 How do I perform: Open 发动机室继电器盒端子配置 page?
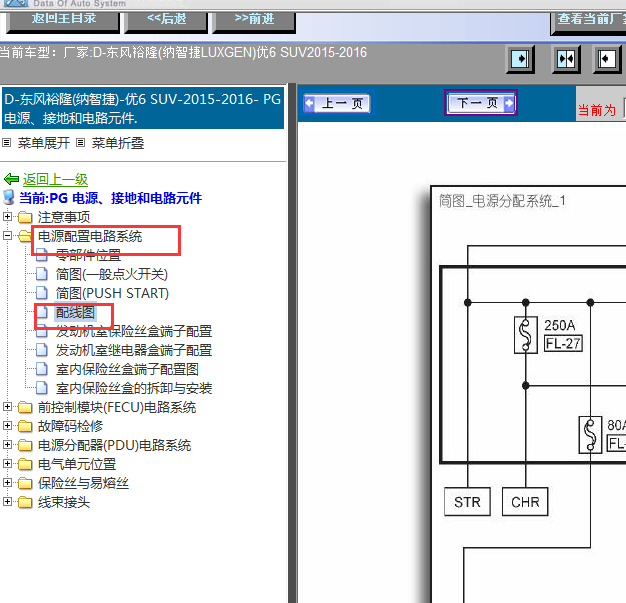(134, 350)
